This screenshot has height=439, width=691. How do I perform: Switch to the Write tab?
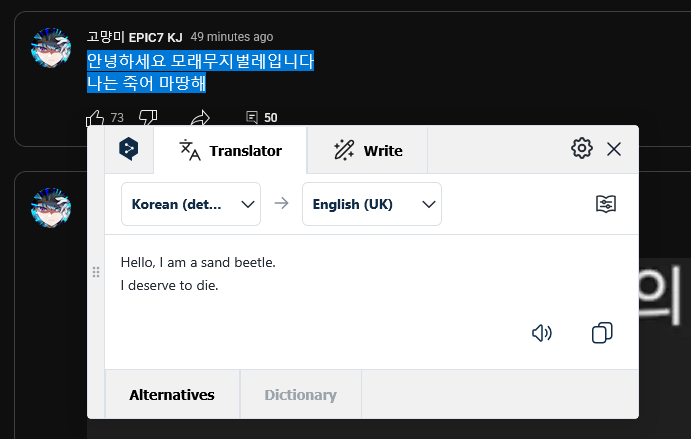[367, 150]
